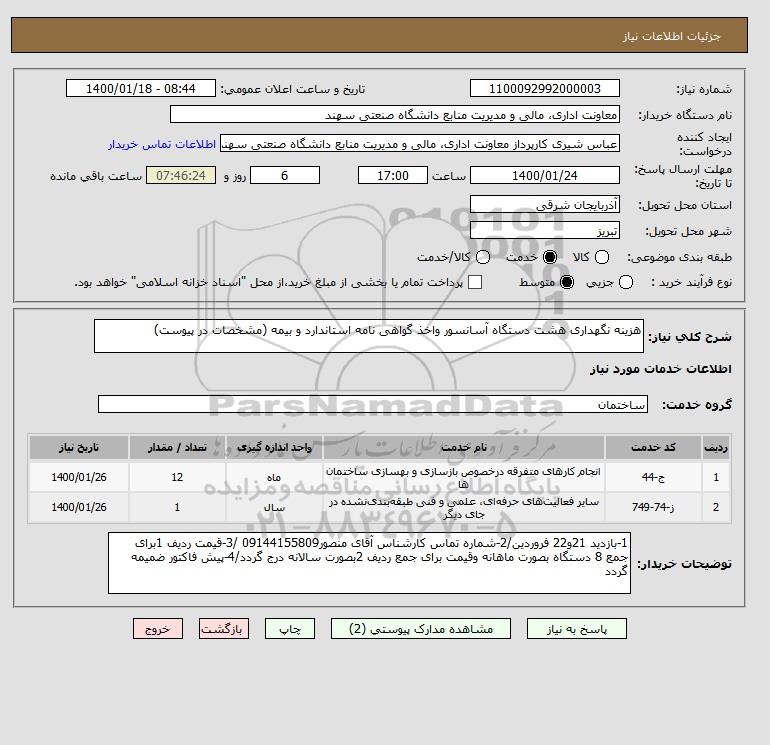
Task: Click the کد خدمت column header
Action: point(653,447)
